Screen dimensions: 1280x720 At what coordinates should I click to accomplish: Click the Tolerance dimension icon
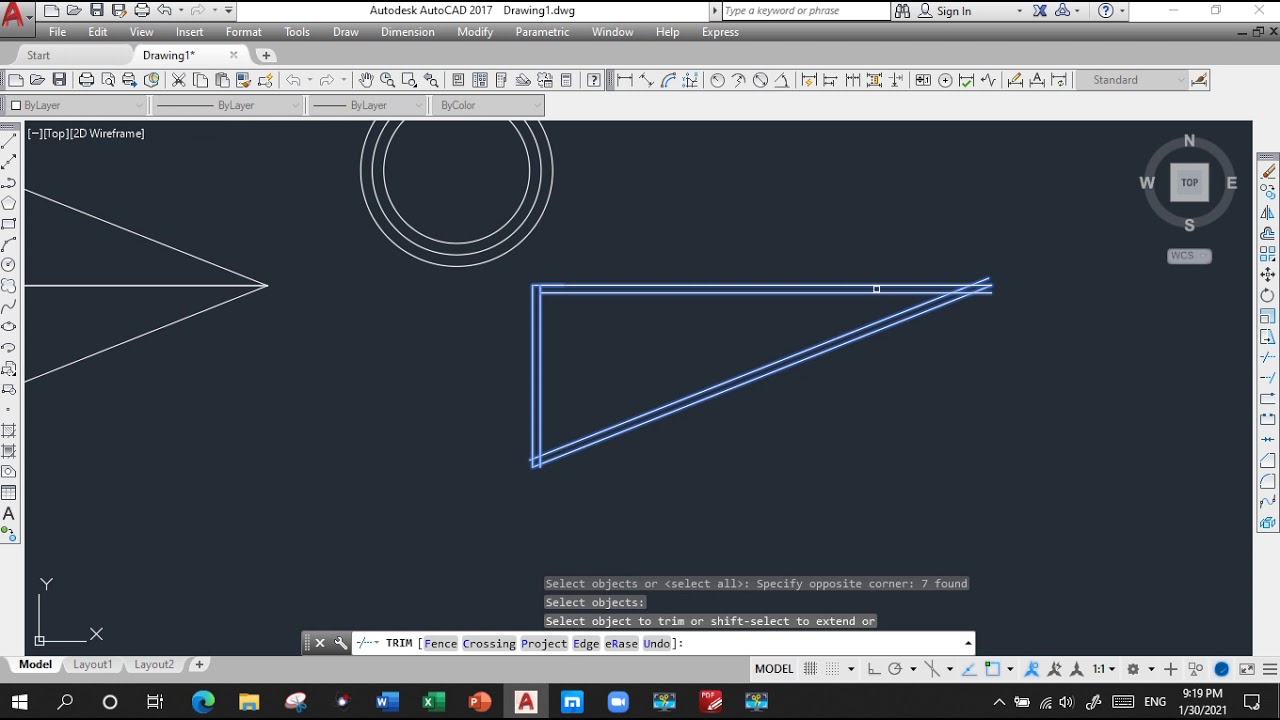[x=922, y=80]
